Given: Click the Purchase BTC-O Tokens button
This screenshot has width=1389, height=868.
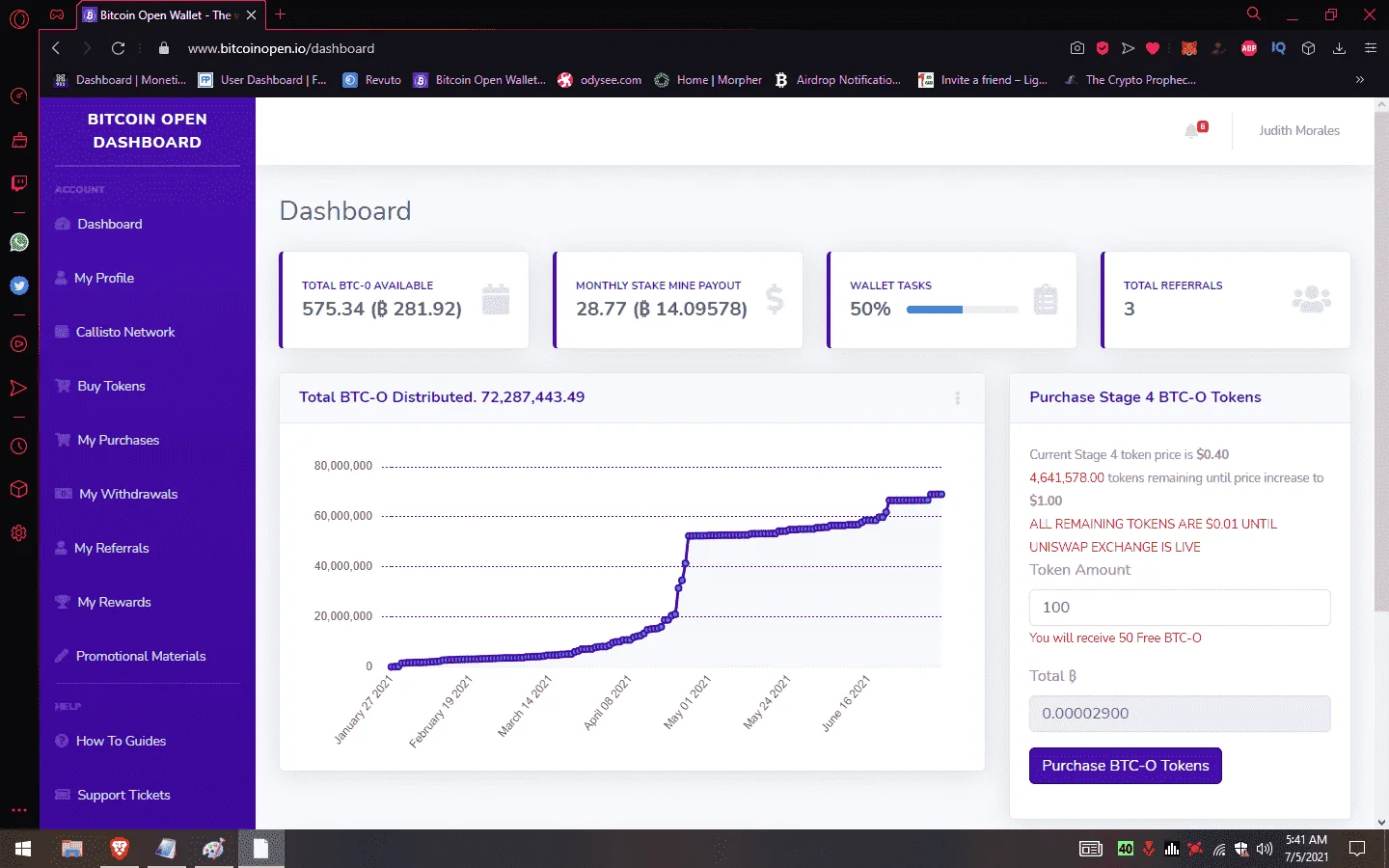Looking at the screenshot, I should click(x=1126, y=766).
